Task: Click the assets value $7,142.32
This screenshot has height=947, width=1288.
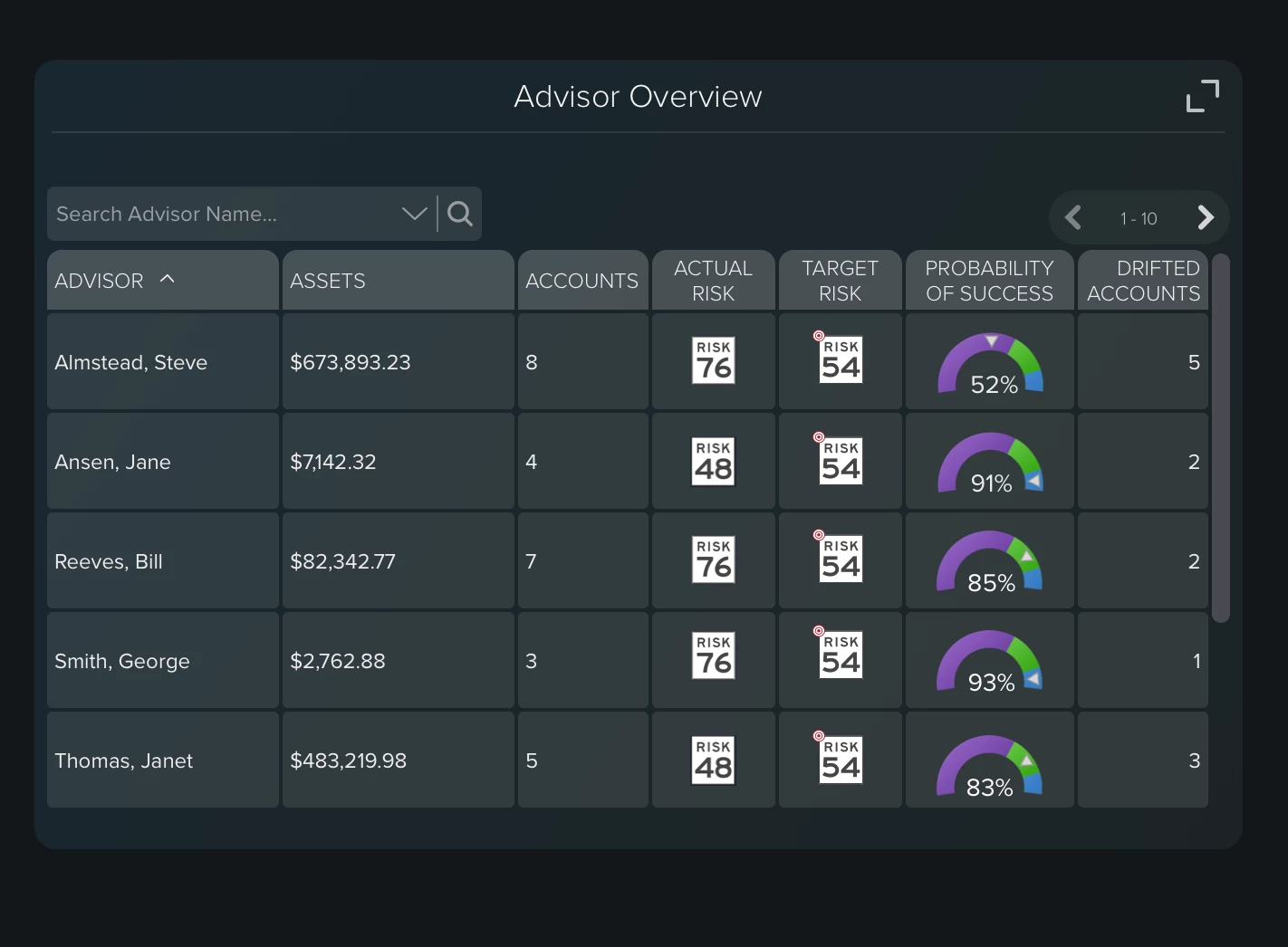Action: 333,462
